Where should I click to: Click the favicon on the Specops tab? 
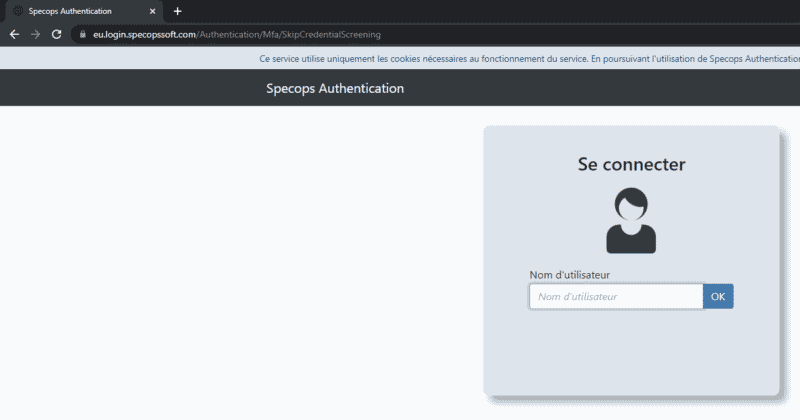(18, 11)
